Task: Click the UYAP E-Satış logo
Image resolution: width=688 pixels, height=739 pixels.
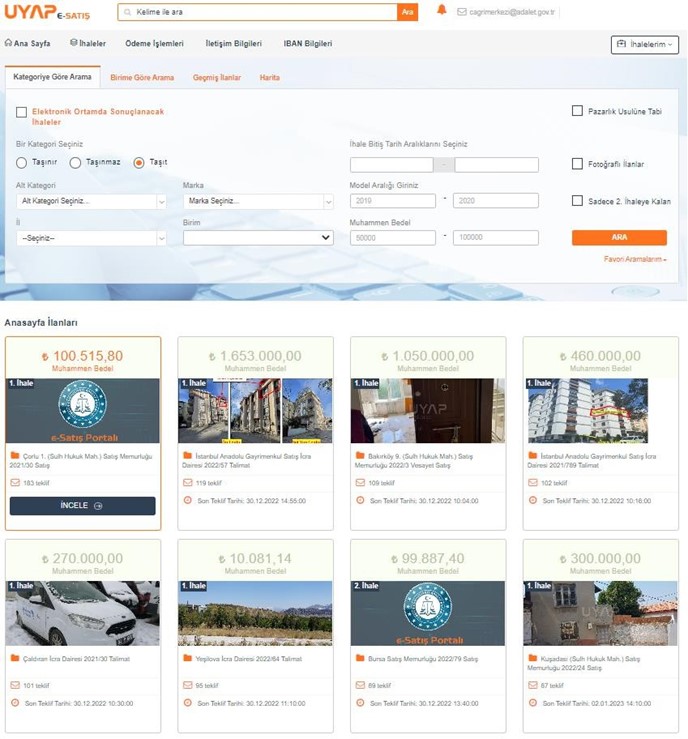Action: tap(47, 13)
